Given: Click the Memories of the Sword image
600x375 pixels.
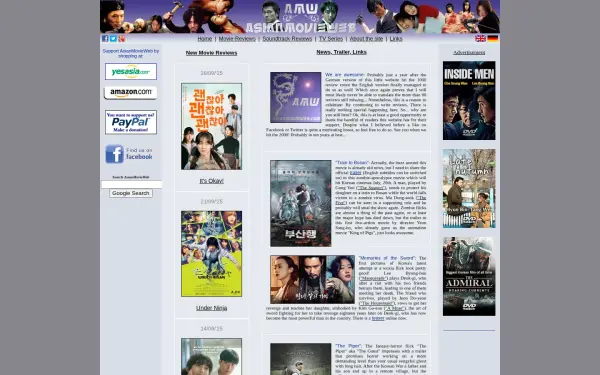Looking at the screenshot, I should 313,280.
